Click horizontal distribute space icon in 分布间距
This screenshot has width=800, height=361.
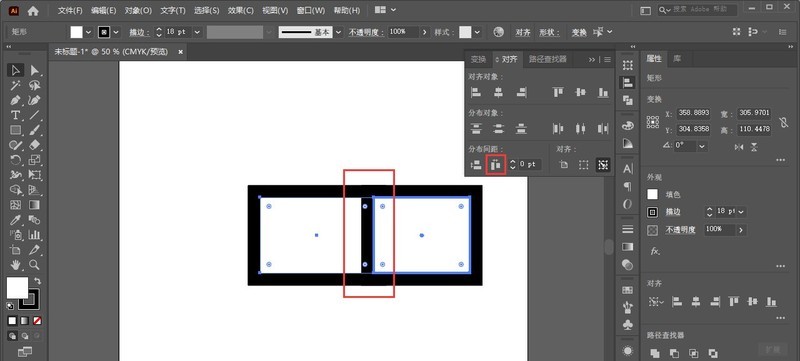[x=495, y=165]
